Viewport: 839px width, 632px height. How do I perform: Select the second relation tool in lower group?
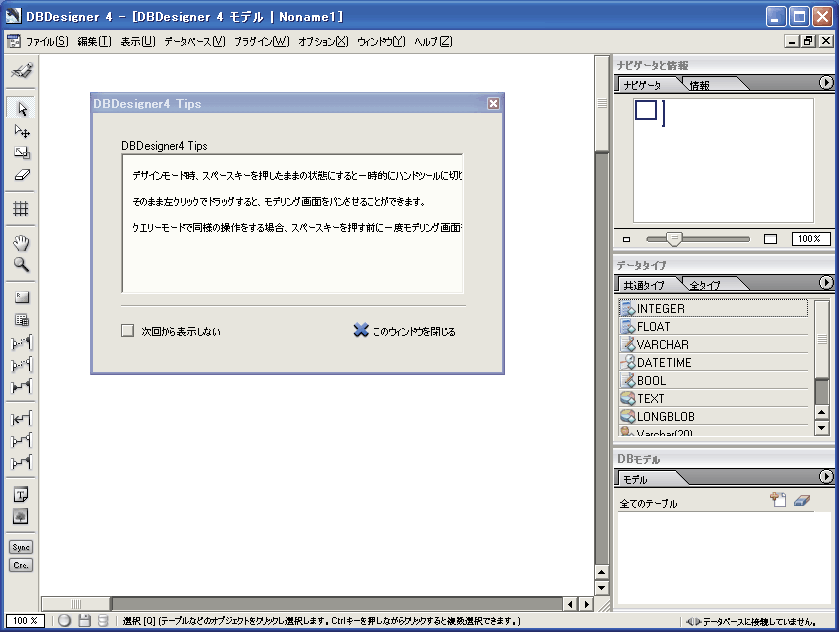pos(21,440)
